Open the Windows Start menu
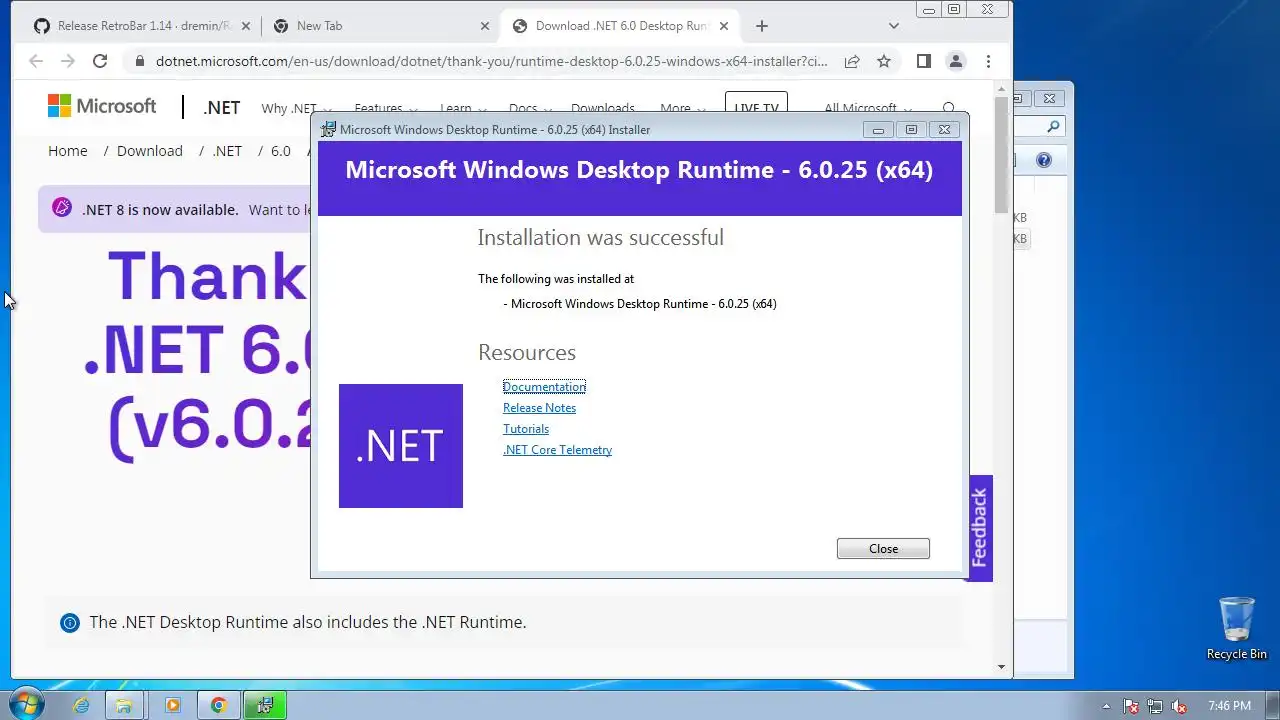The width and height of the screenshot is (1280, 720). click(x=25, y=705)
